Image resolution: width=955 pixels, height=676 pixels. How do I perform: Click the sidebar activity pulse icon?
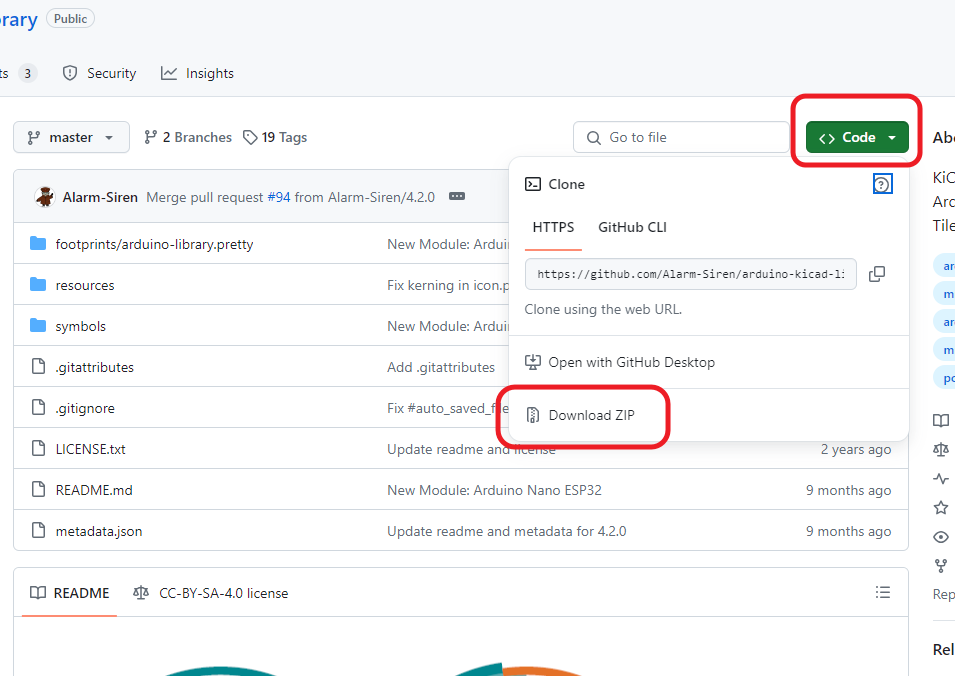coord(941,479)
